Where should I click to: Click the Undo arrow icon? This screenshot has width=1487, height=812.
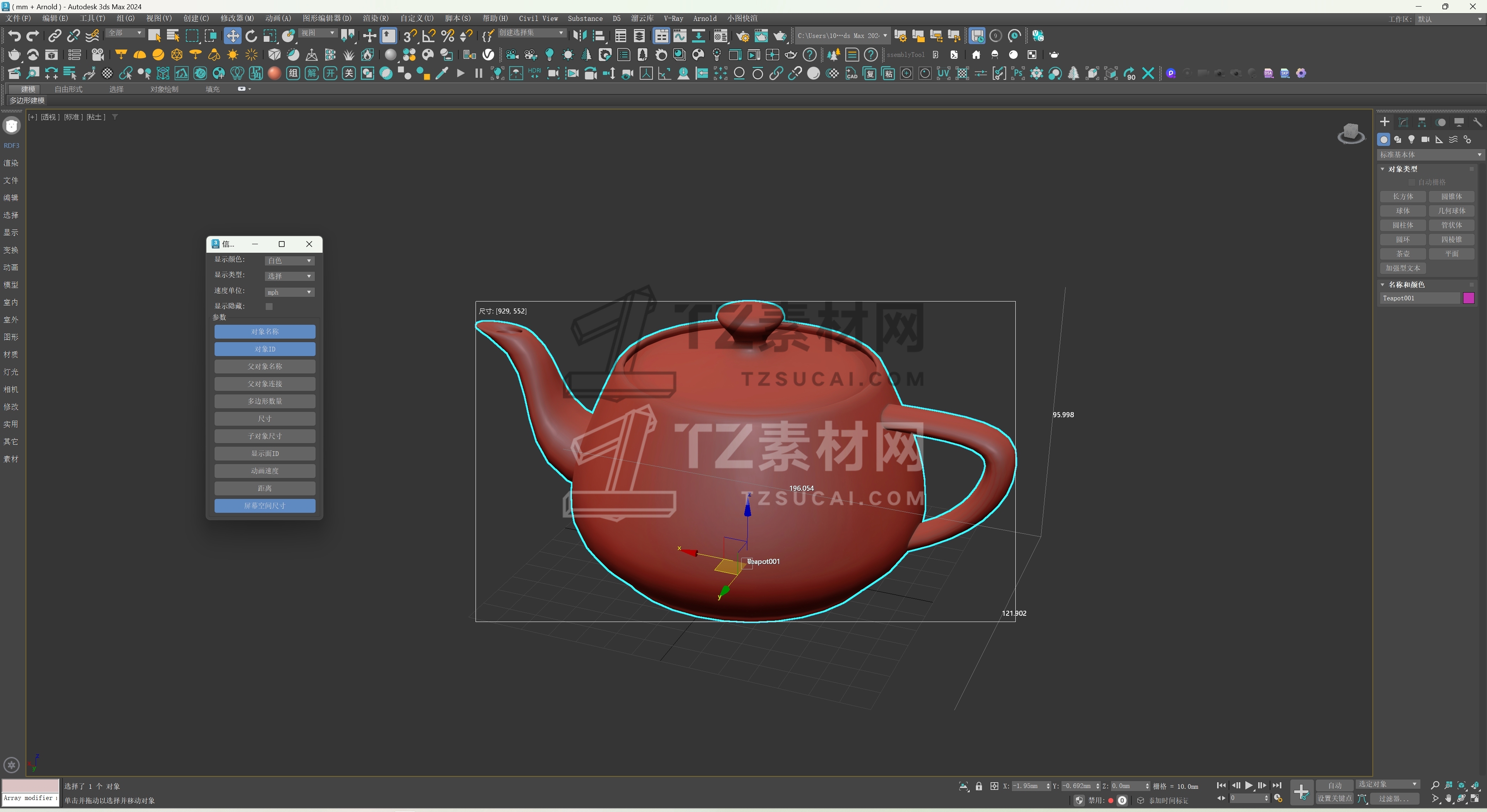(x=14, y=36)
